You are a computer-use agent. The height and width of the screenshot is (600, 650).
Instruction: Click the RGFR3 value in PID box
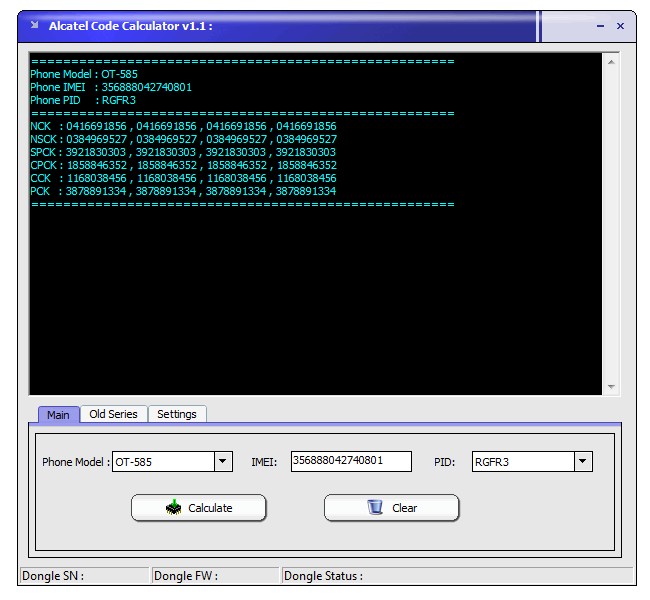[492, 462]
